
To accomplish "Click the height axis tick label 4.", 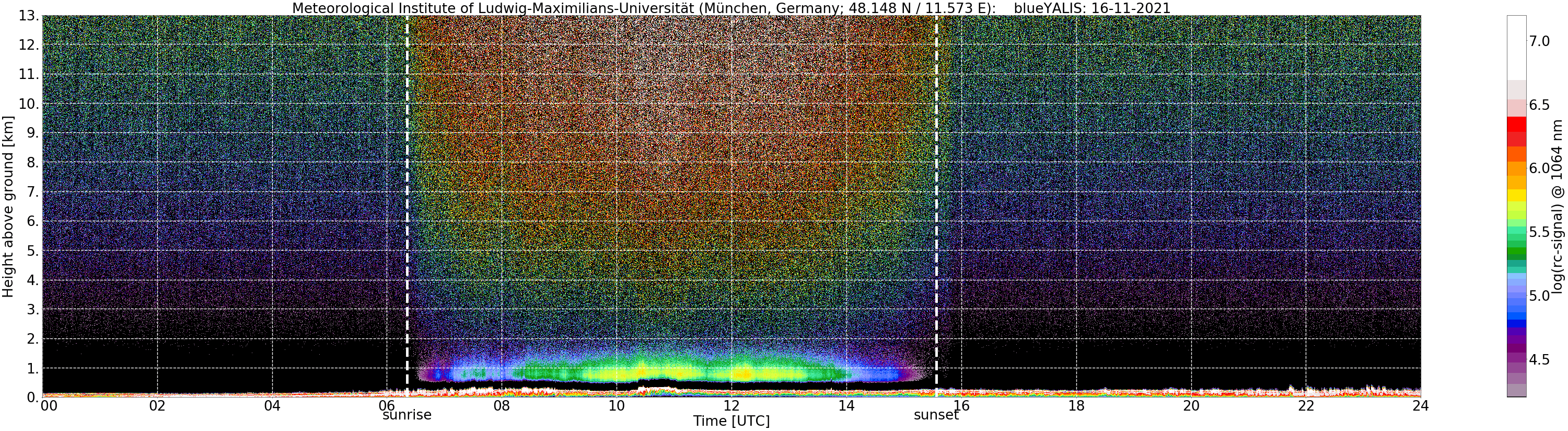I will [33, 280].
